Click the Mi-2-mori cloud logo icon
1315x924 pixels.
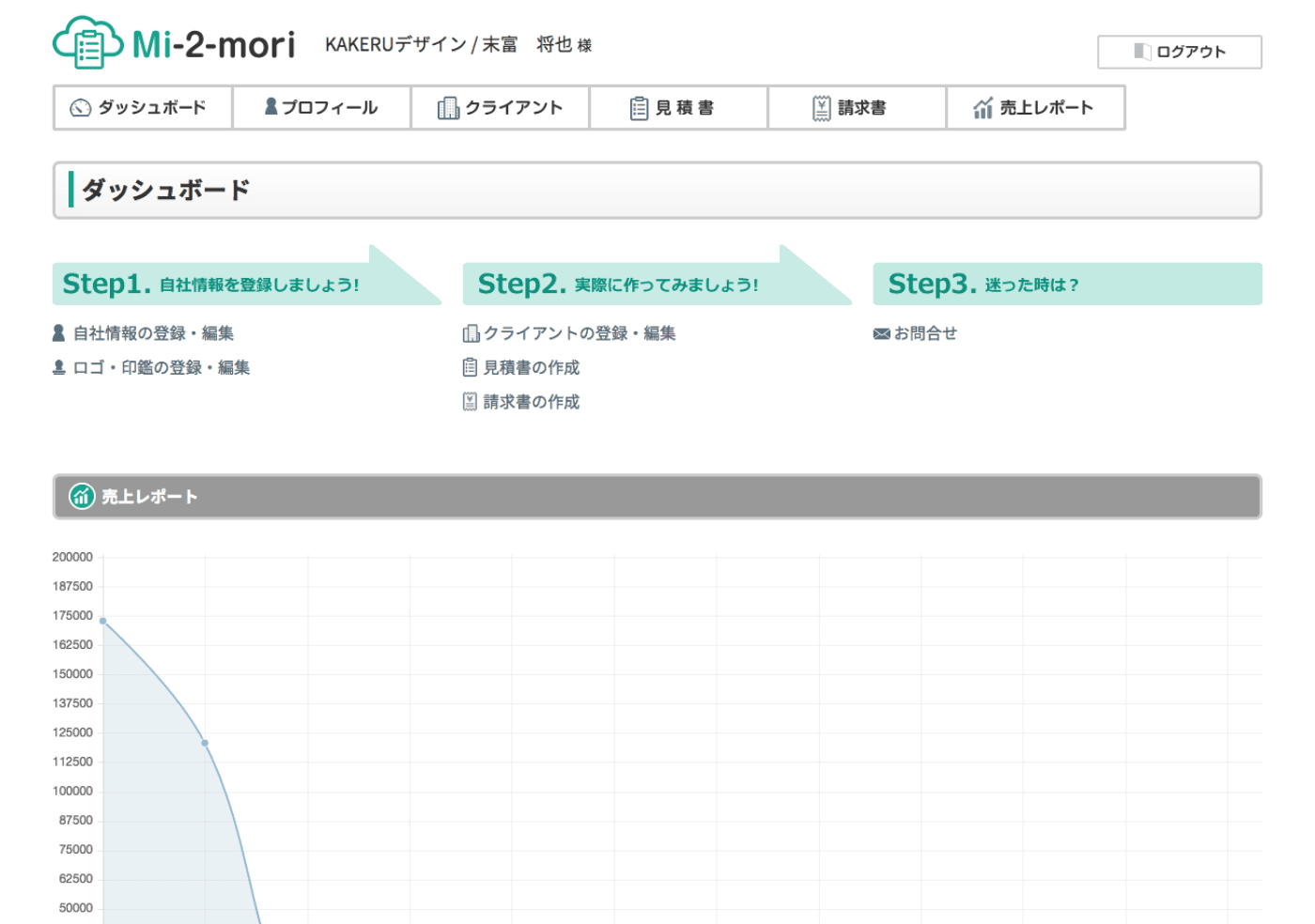click(87, 42)
